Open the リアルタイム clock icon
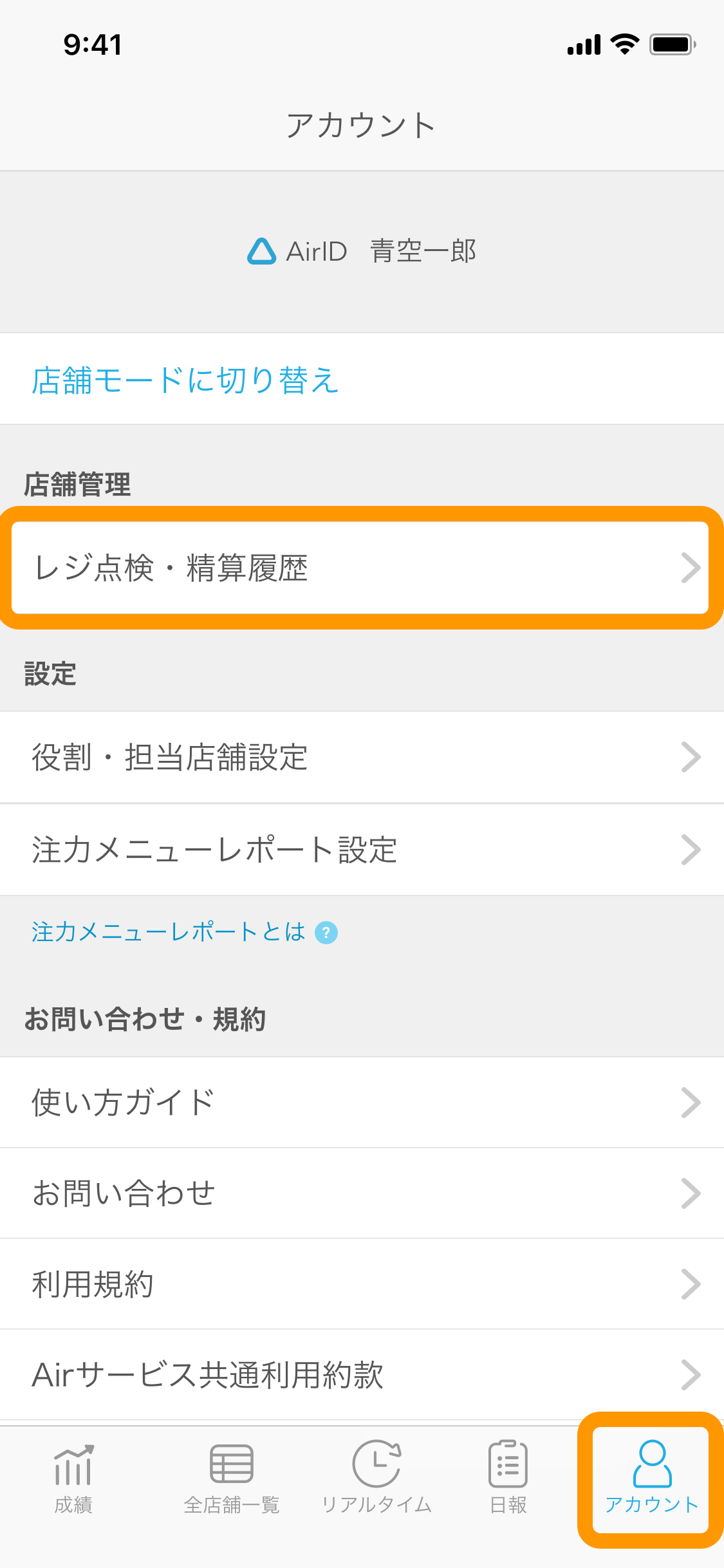724x1568 pixels. (x=376, y=1464)
